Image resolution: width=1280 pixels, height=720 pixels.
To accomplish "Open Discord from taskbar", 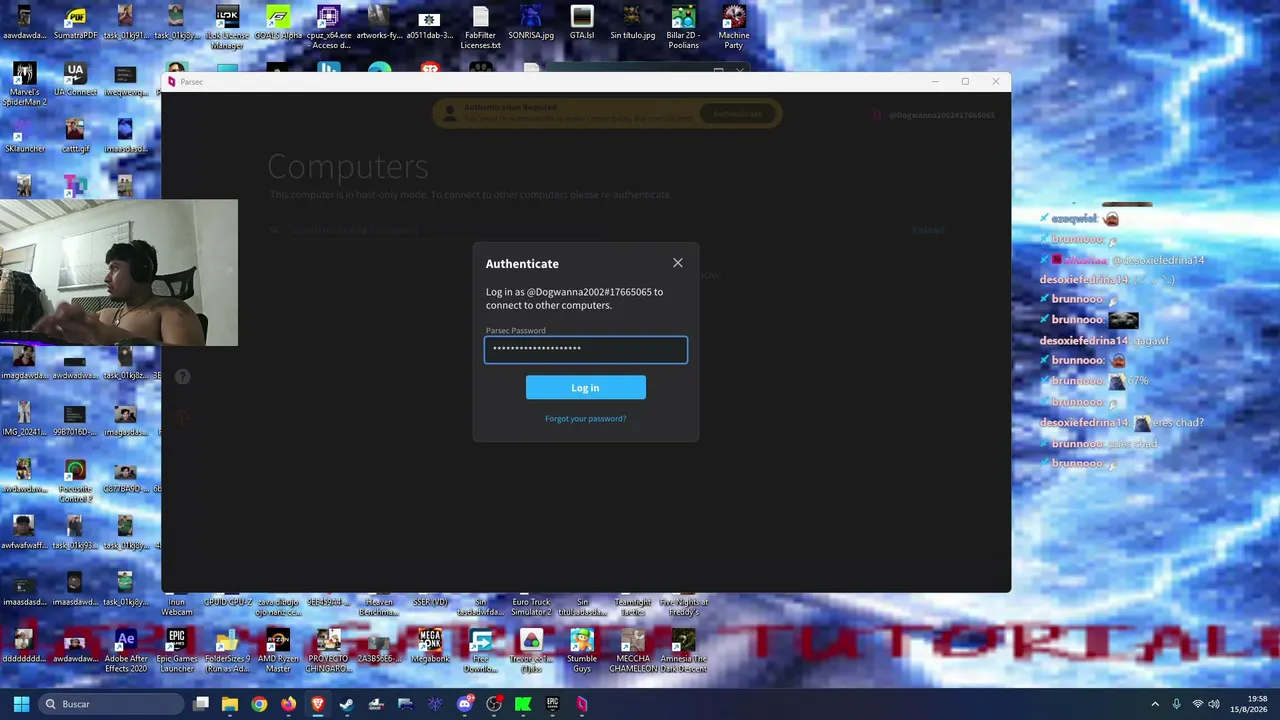I will [x=465, y=704].
